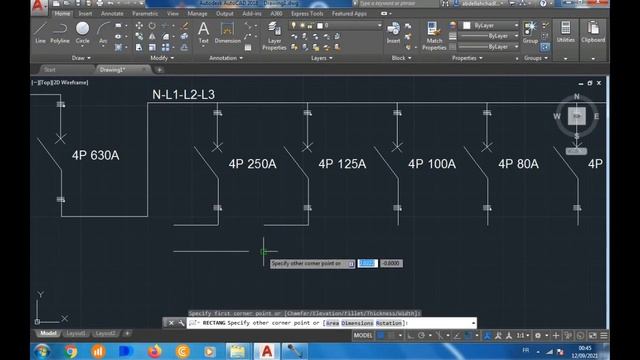Open the View ribbon tab
This screenshot has width=640, height=360.
click(173, 14)
